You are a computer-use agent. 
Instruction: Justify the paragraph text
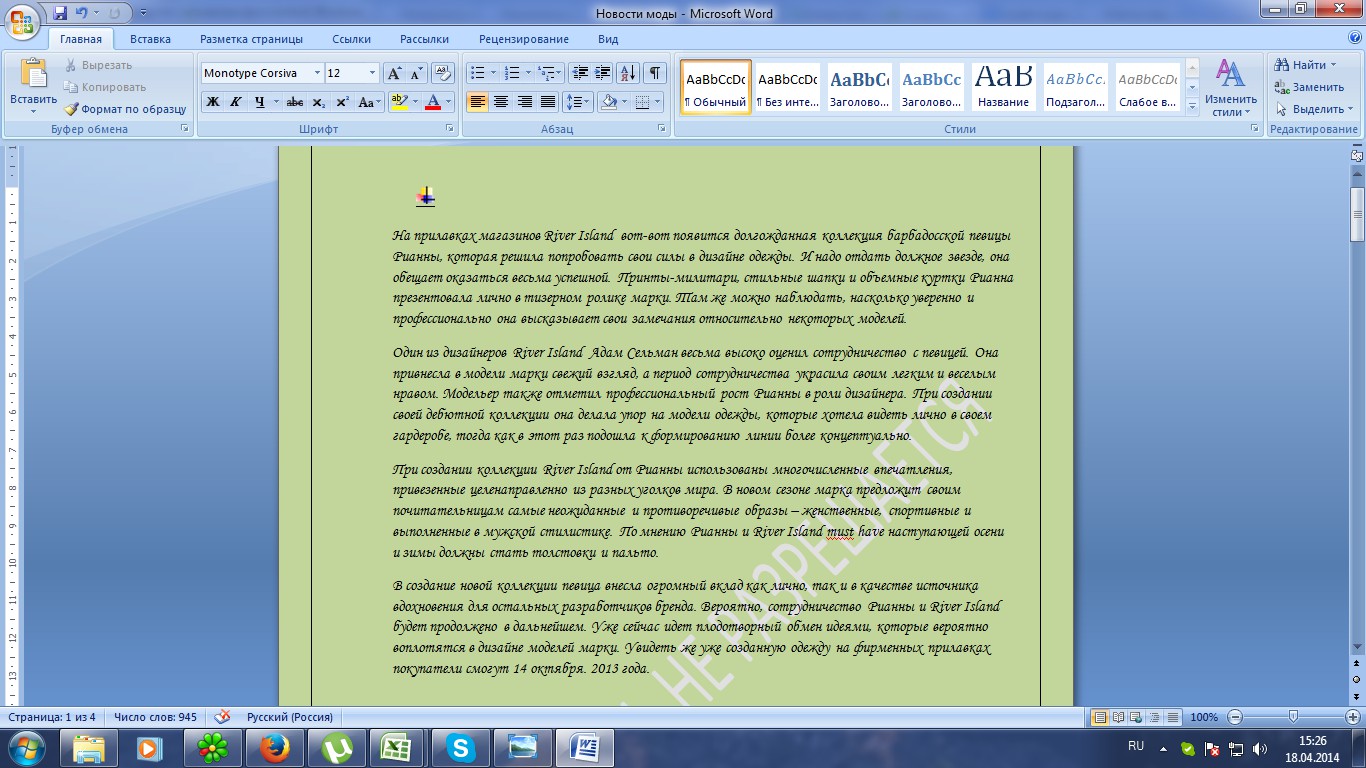[548, 102]
